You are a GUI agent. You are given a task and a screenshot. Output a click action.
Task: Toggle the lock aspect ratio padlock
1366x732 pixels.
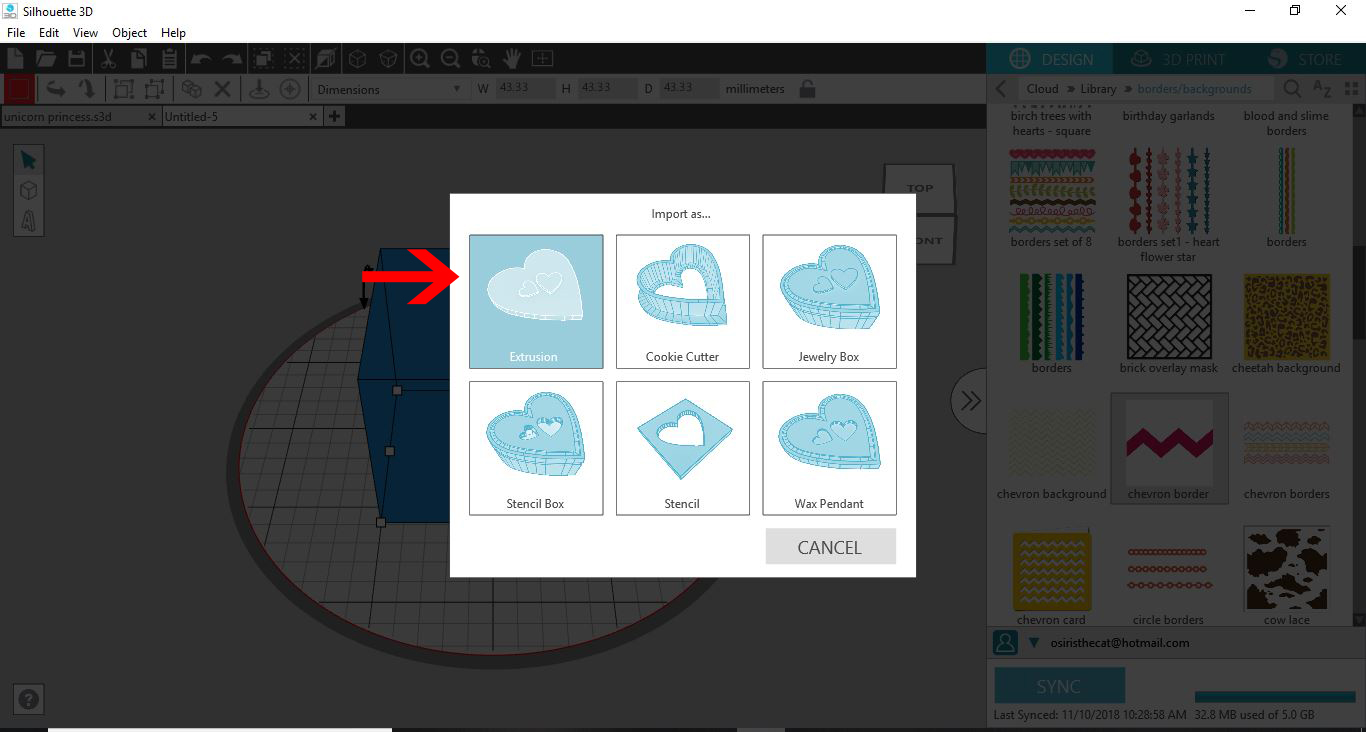coord(807,89)
